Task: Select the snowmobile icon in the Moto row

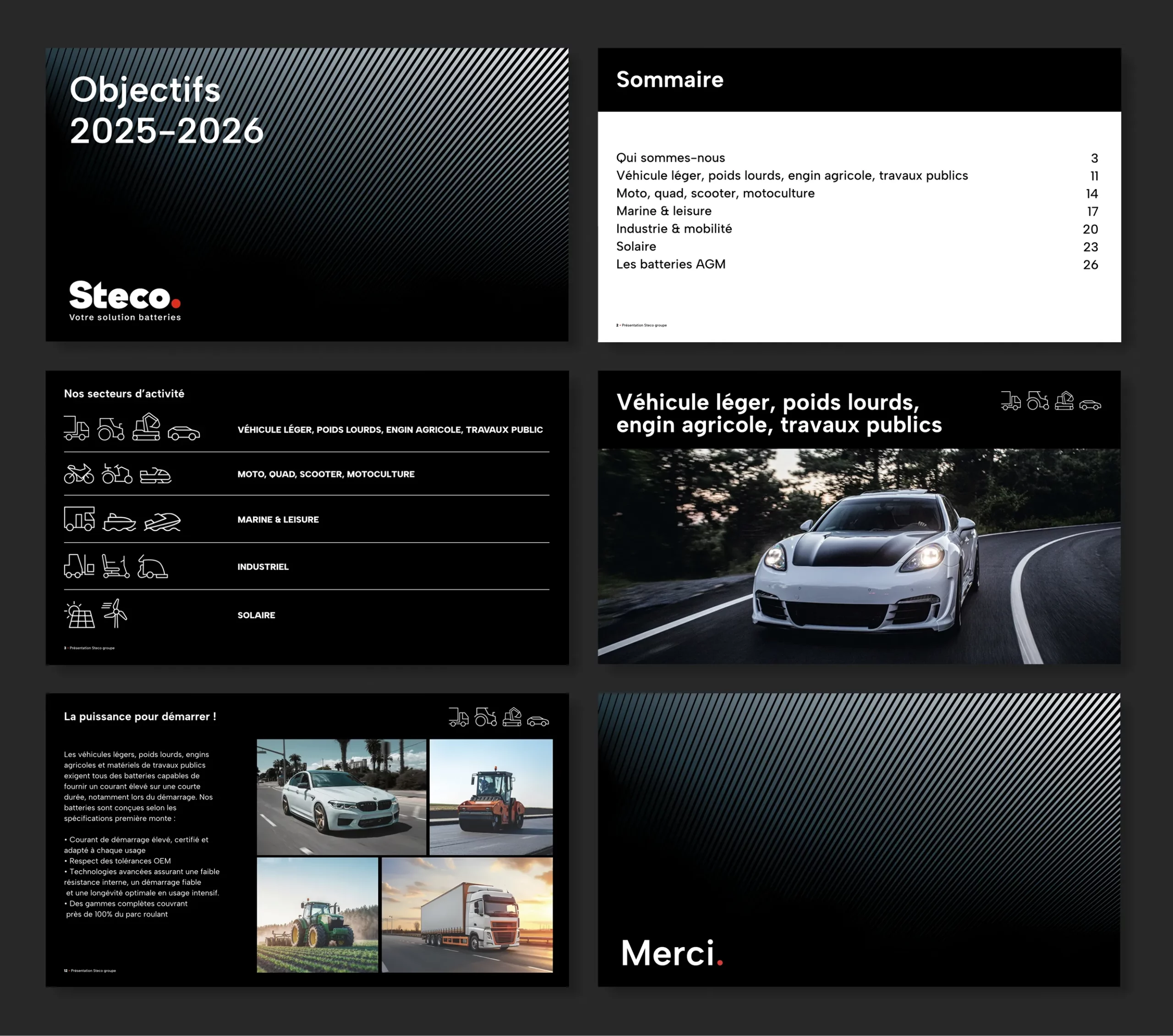Action: 155,476
